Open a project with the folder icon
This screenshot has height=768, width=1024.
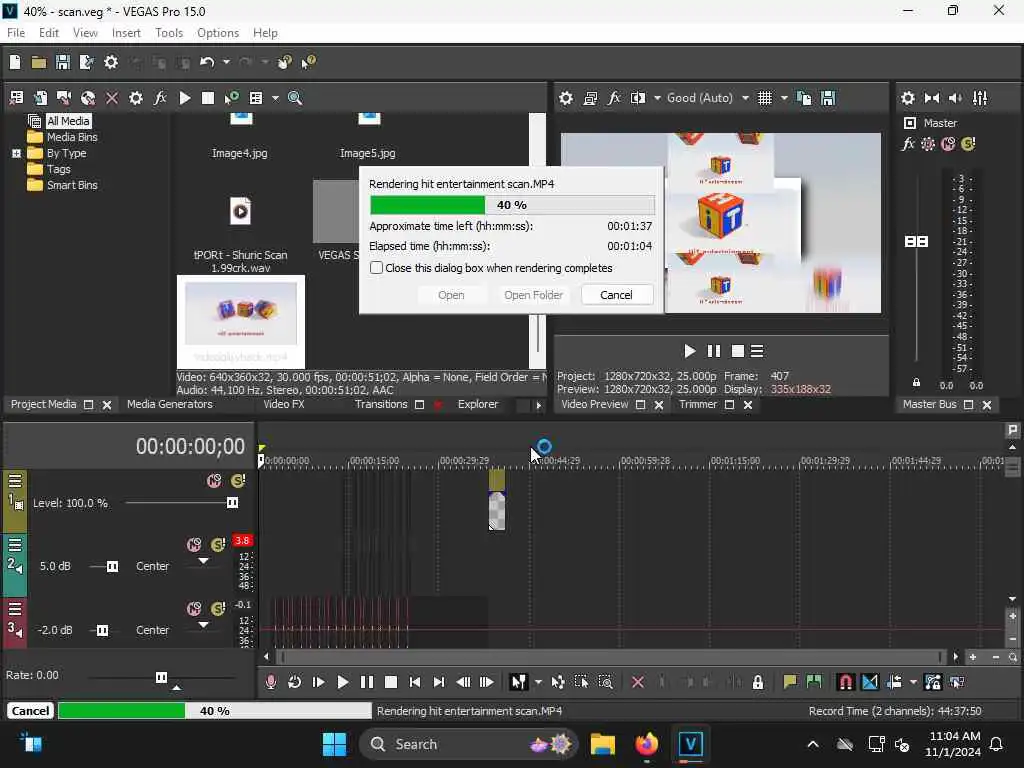(x=39, y=62)
